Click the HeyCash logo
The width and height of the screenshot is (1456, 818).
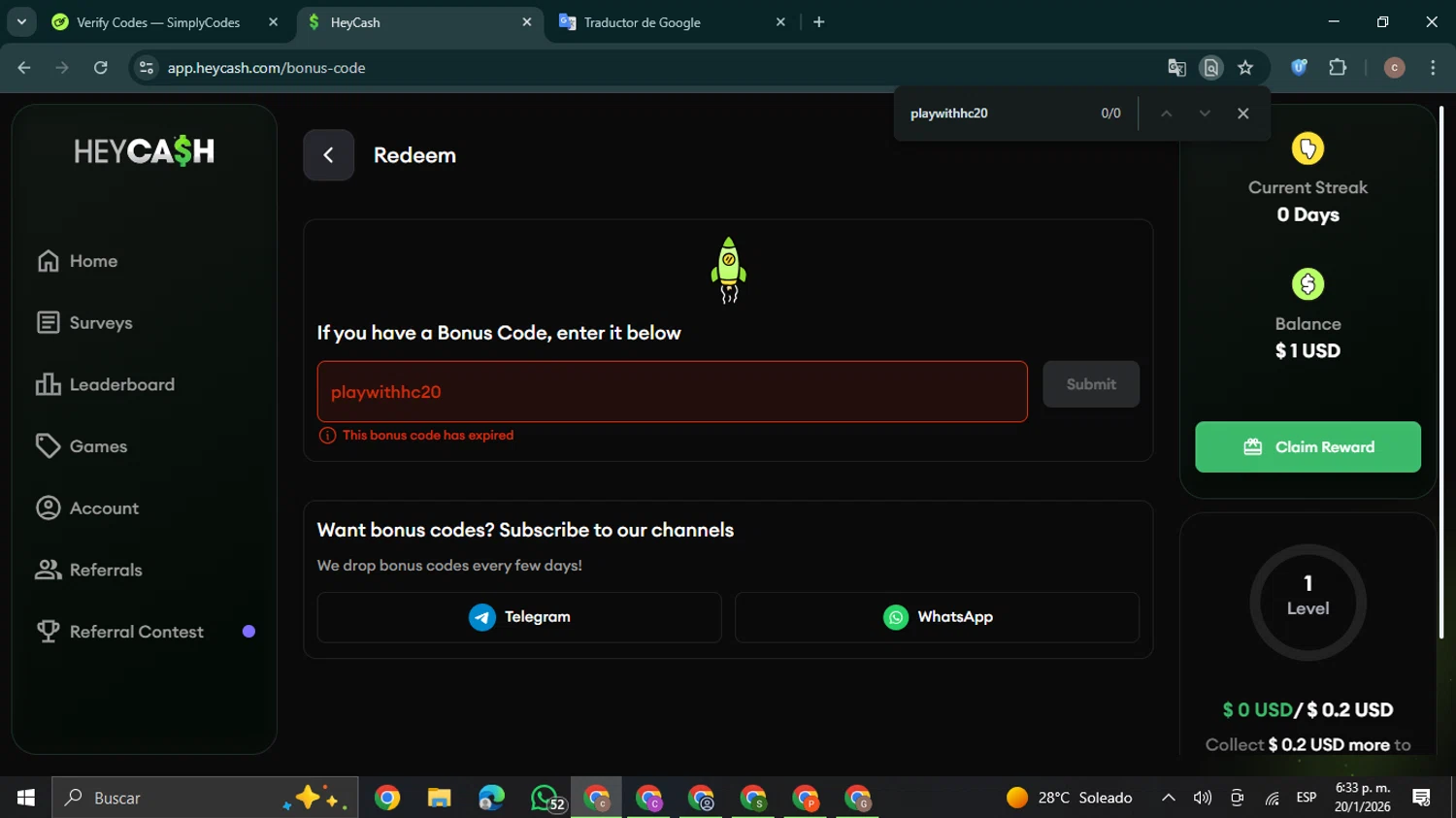click(145, 151)
